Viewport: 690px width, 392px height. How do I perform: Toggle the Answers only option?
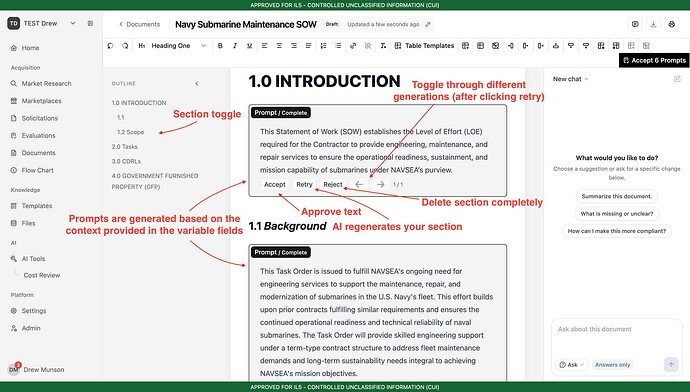pyautogui.click(x=613, y=365)
